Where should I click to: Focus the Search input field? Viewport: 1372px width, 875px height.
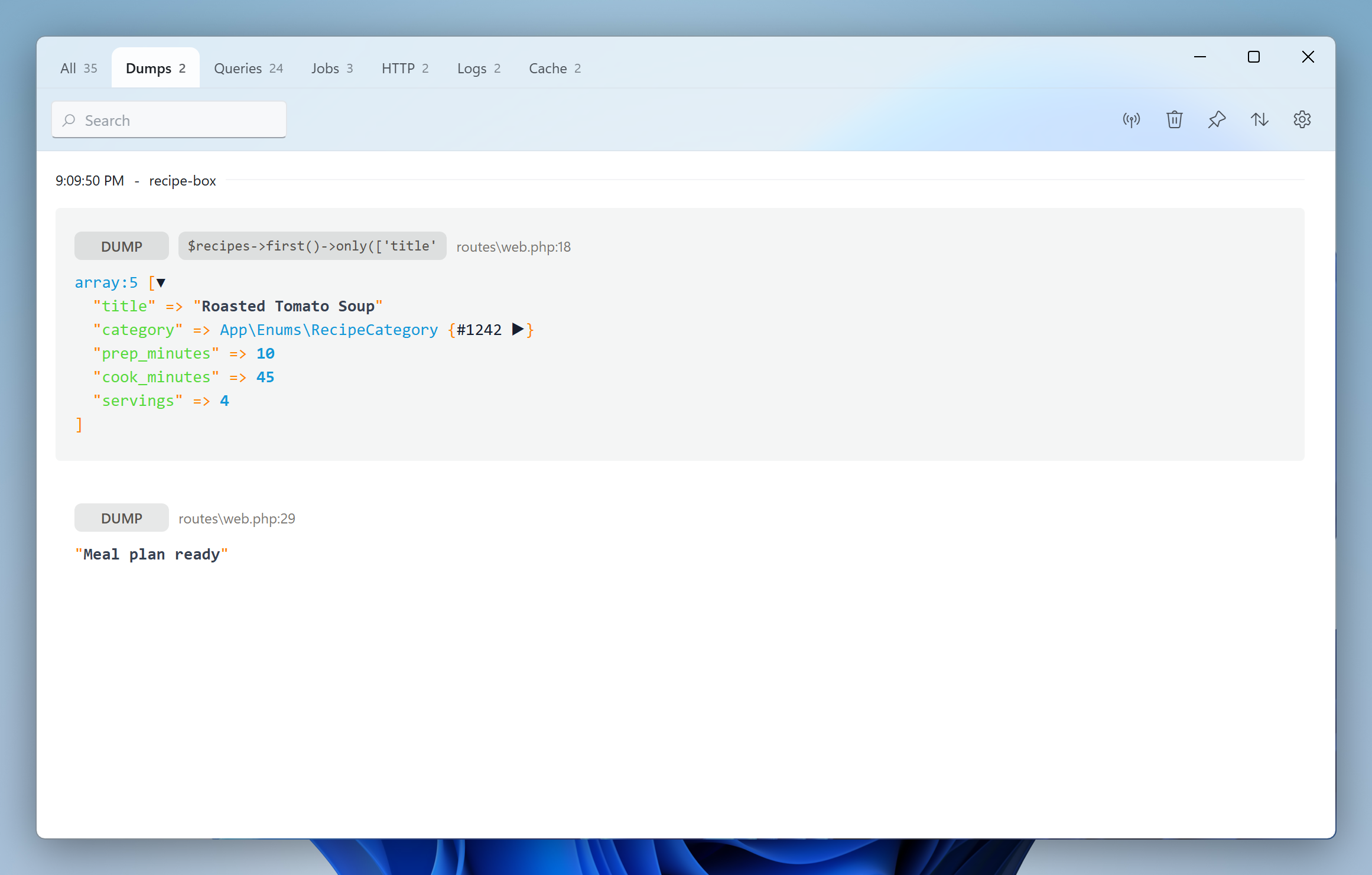click(x=169, y=120)
